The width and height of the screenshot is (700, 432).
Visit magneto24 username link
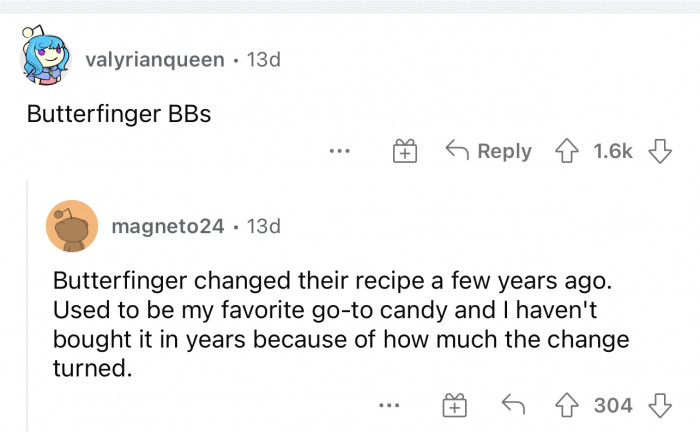(168, 227)
